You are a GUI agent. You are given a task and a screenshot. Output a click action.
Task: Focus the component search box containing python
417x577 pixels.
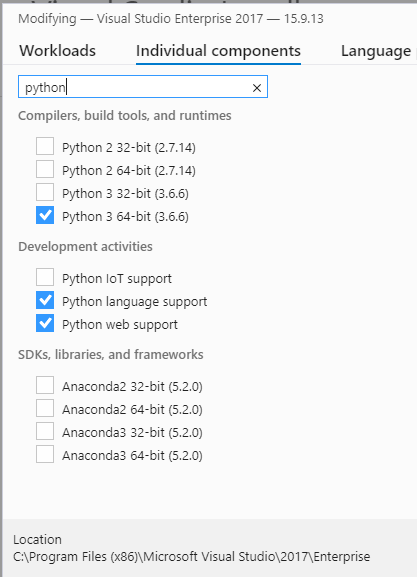coord(143,87)
